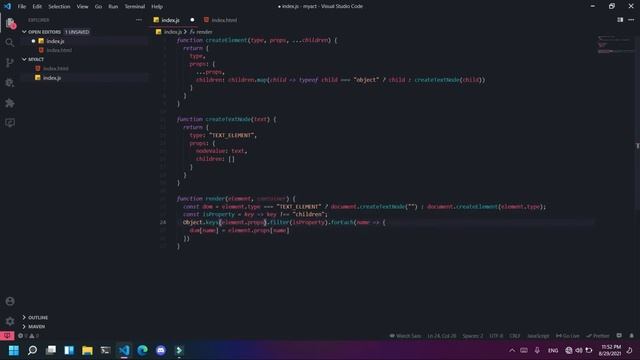Toggle the microphone icon in the system tray
Viewport: 640px width, 360px height.
pos(537,350)
